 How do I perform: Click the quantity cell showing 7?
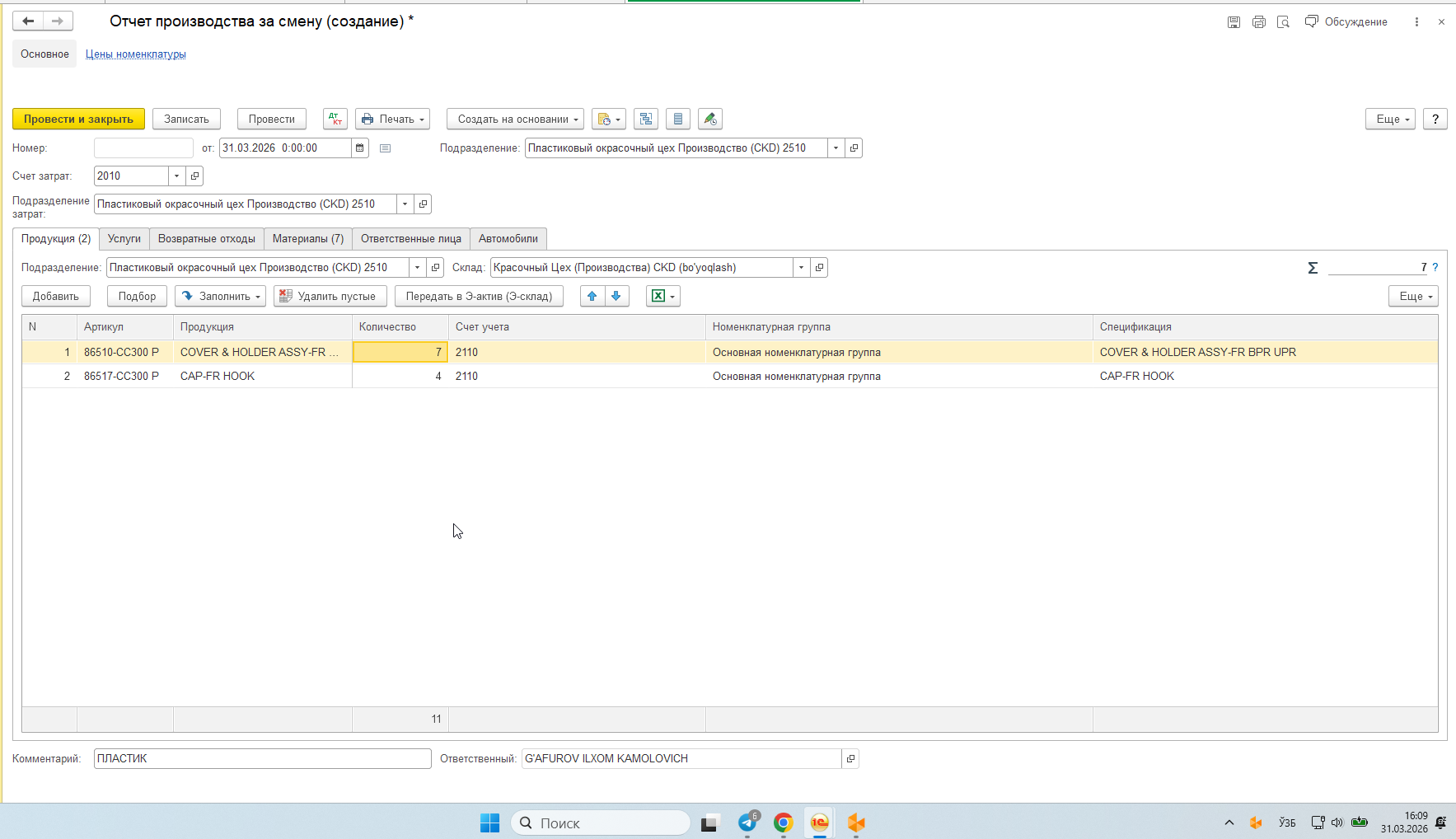[400, 353]
